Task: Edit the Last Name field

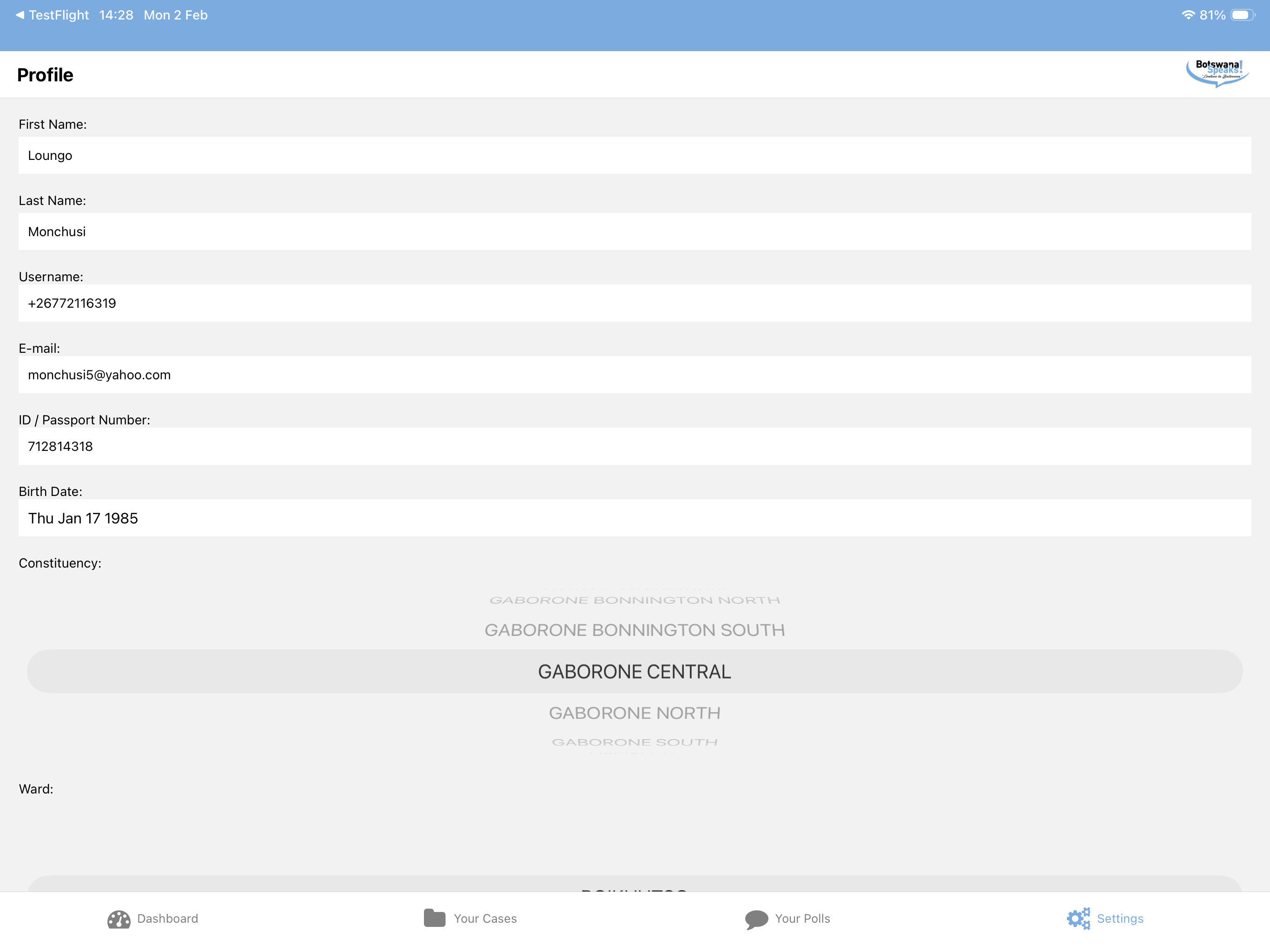Action: pos(635,231)
